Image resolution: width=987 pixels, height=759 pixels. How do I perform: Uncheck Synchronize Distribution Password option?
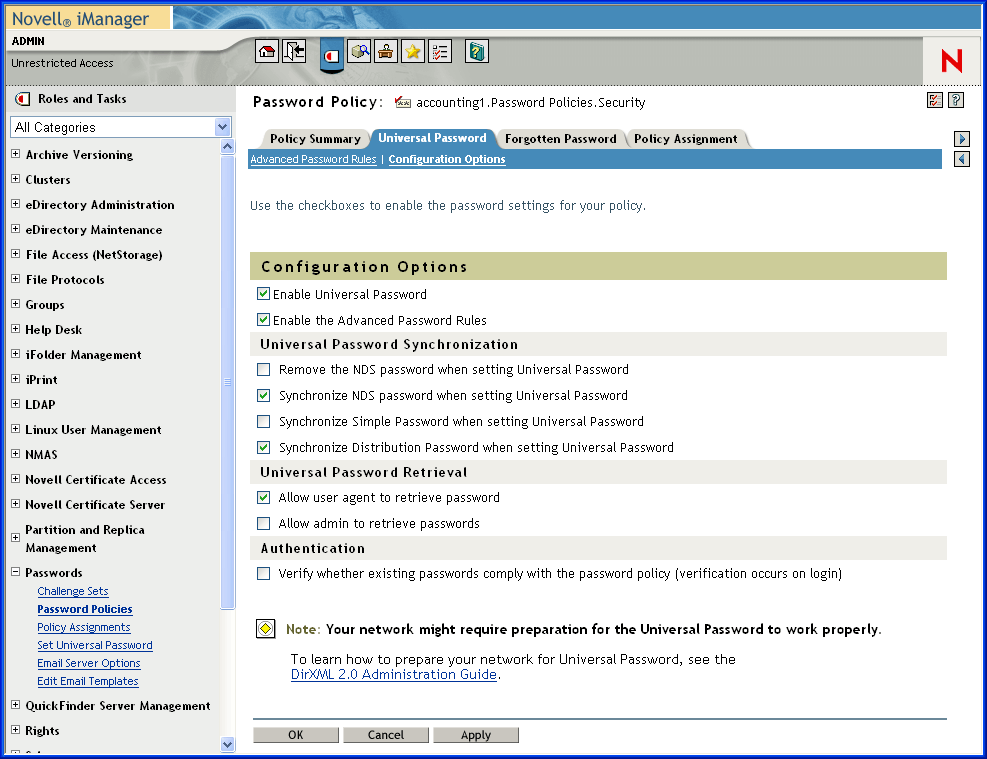pos(264,447)
